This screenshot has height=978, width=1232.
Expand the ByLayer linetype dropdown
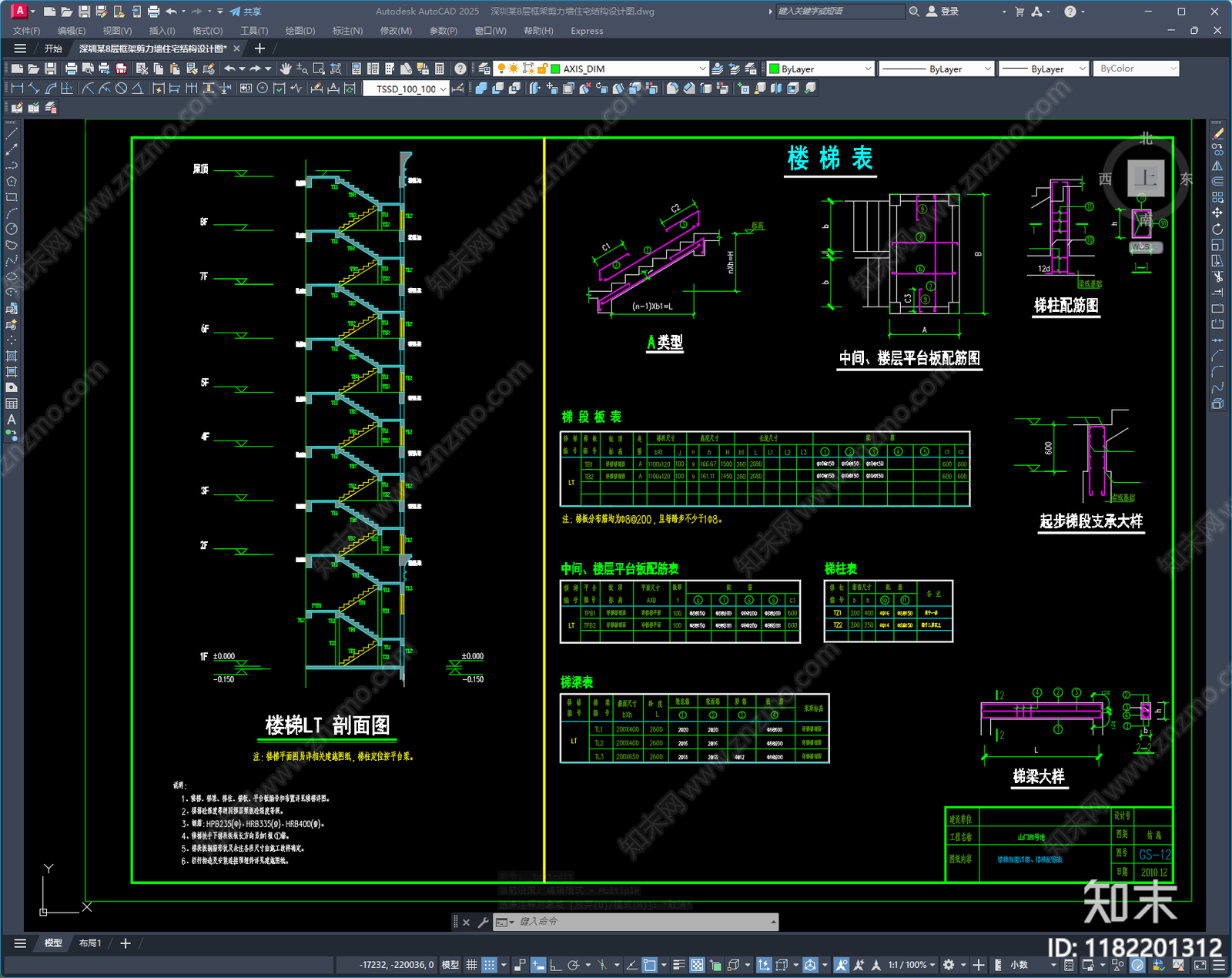point(988,69)
